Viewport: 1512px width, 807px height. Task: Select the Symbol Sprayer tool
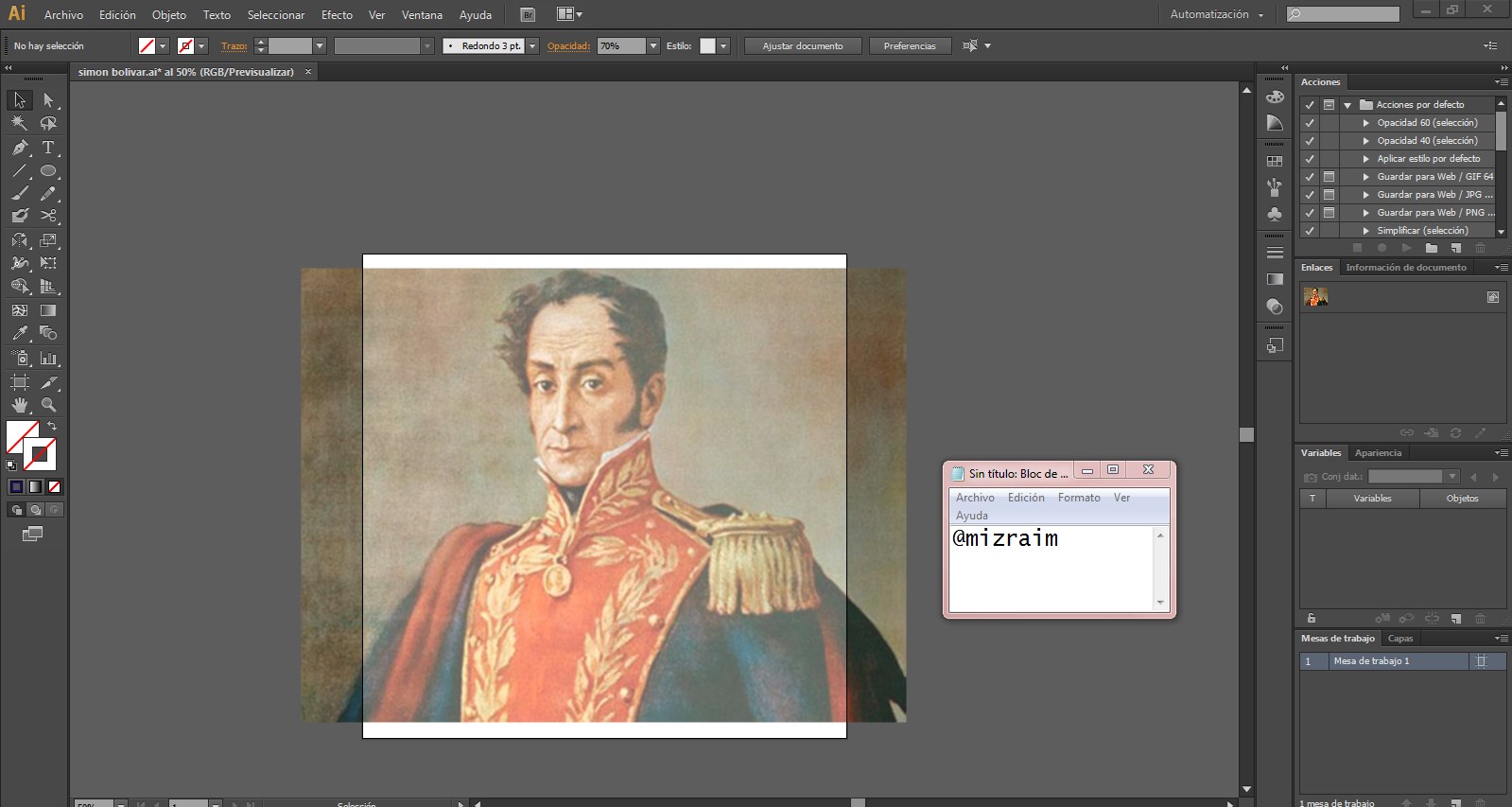20,359
